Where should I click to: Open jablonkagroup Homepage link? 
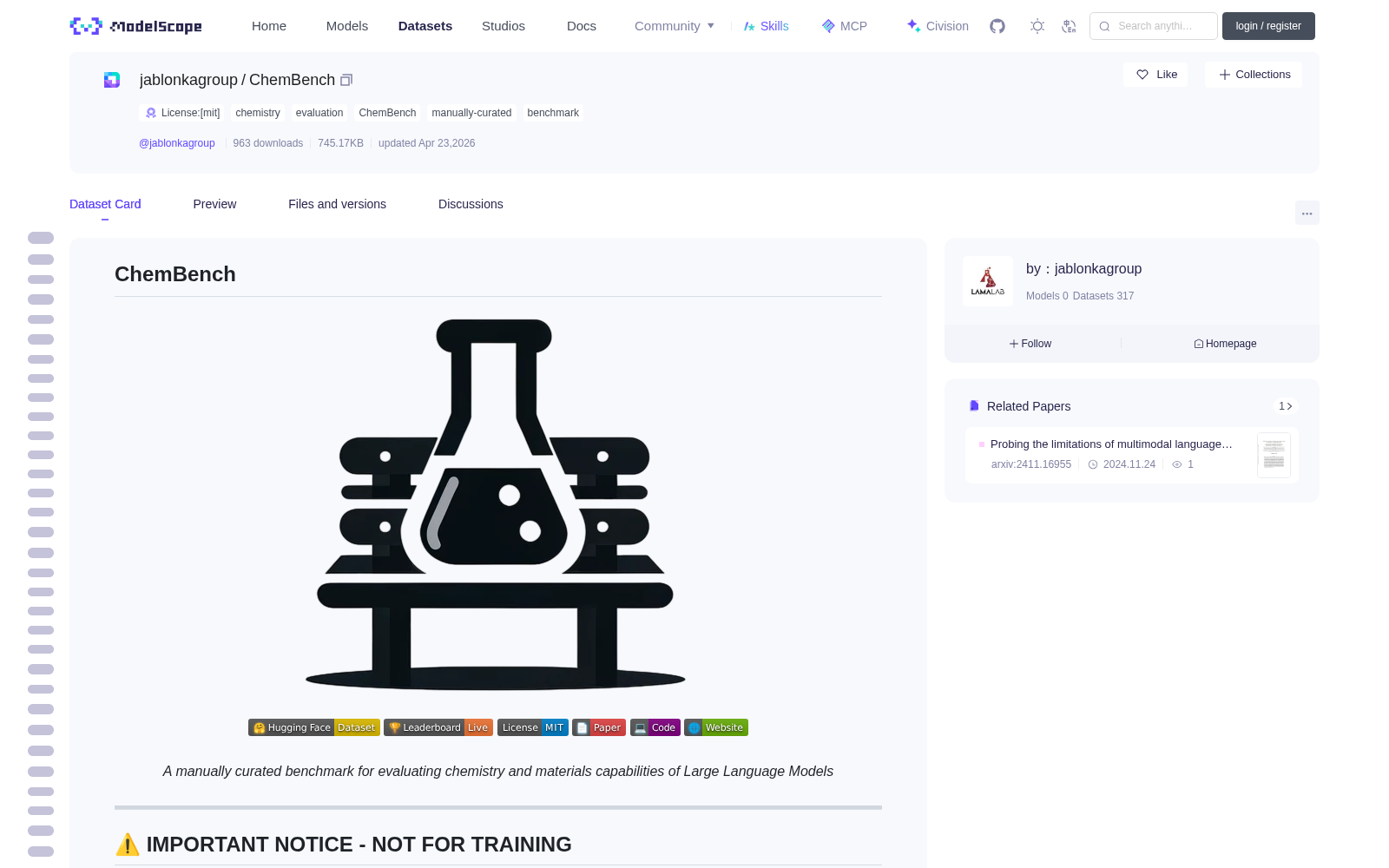(x=1225, y=344)
